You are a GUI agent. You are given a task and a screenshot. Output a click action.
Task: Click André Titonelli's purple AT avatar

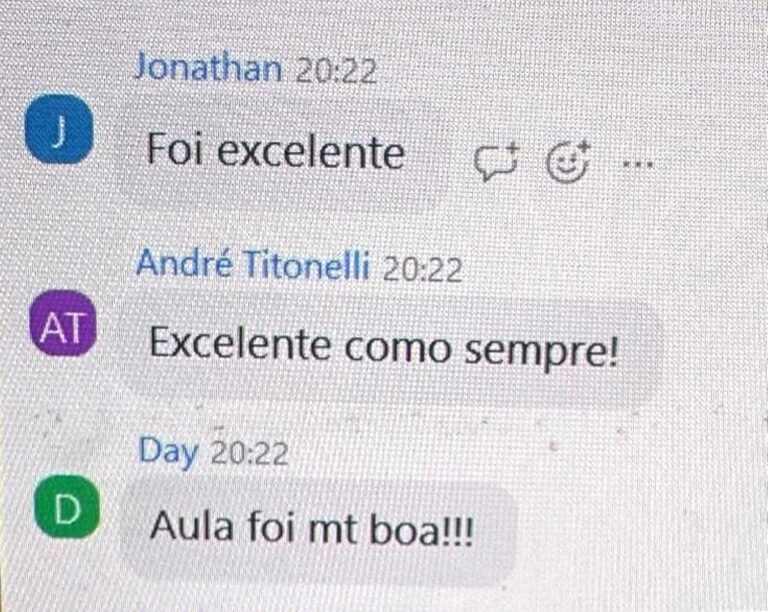(62, 324)
